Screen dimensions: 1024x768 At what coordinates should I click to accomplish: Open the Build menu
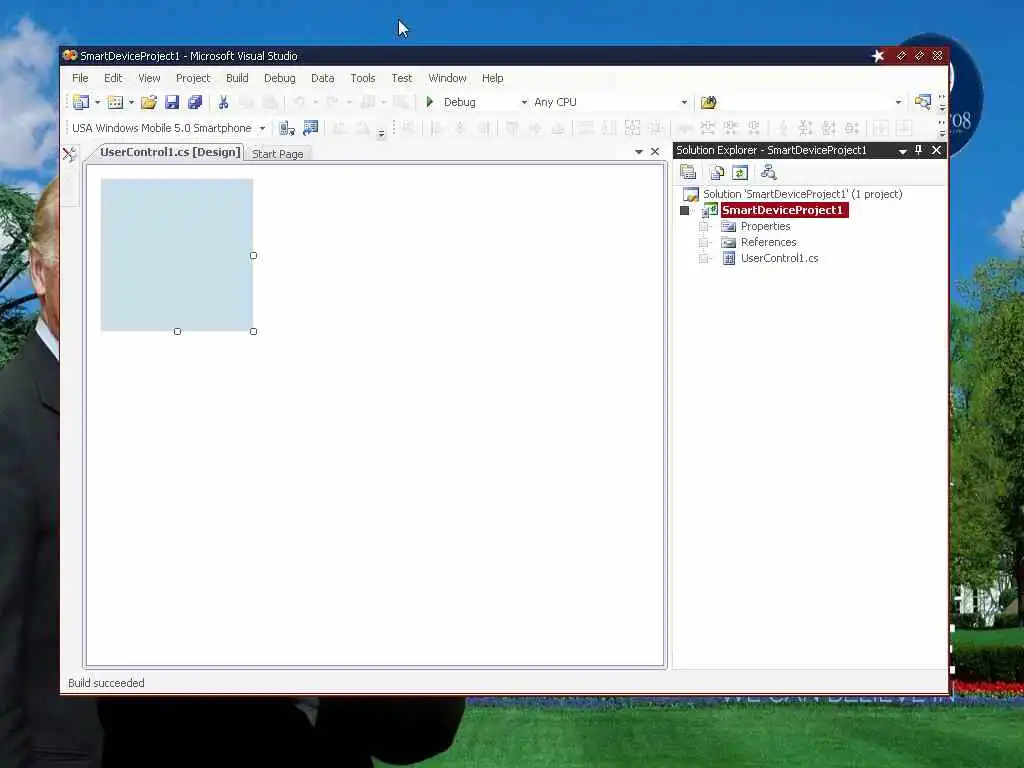pos(237,78)
